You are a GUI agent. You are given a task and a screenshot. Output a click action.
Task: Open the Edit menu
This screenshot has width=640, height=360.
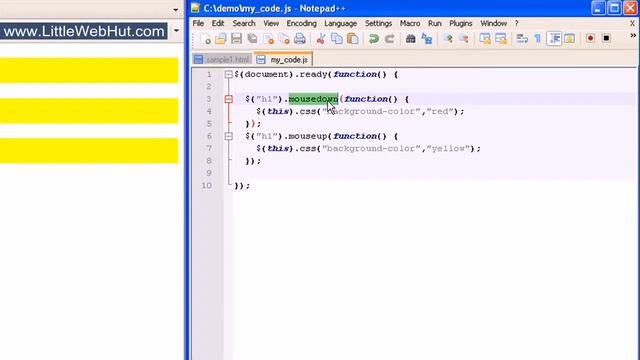pos(218,23)
